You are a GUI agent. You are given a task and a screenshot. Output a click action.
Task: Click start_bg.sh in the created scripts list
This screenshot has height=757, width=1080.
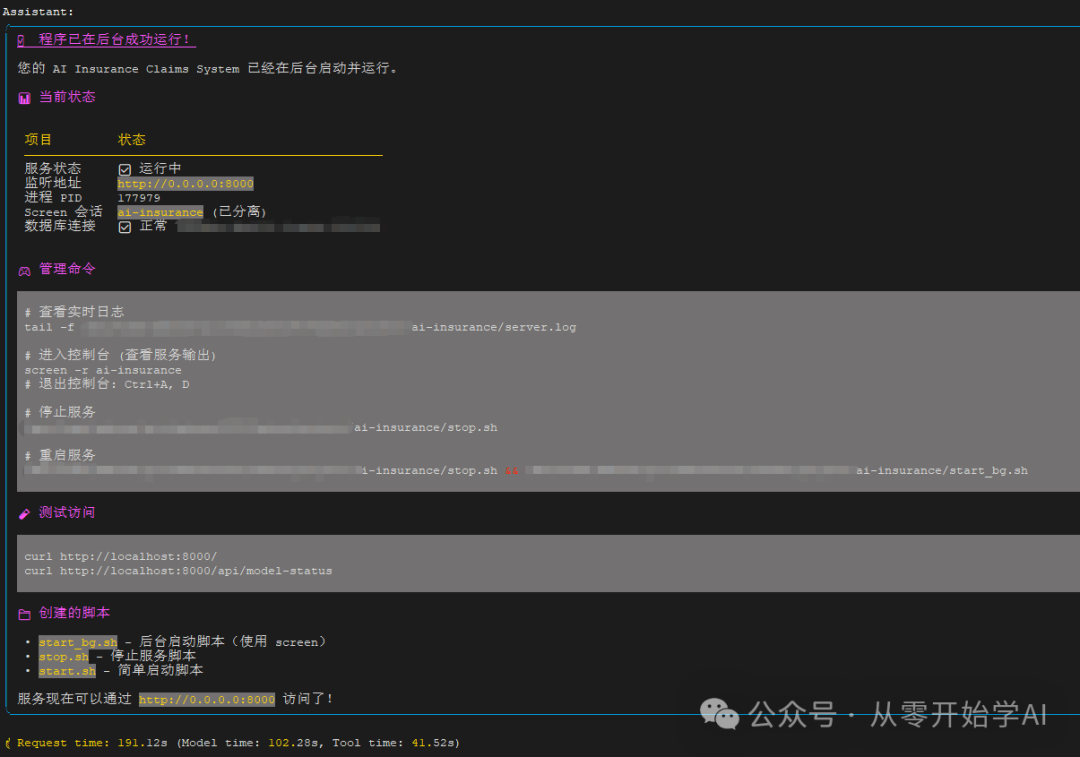tap(78, 642)
